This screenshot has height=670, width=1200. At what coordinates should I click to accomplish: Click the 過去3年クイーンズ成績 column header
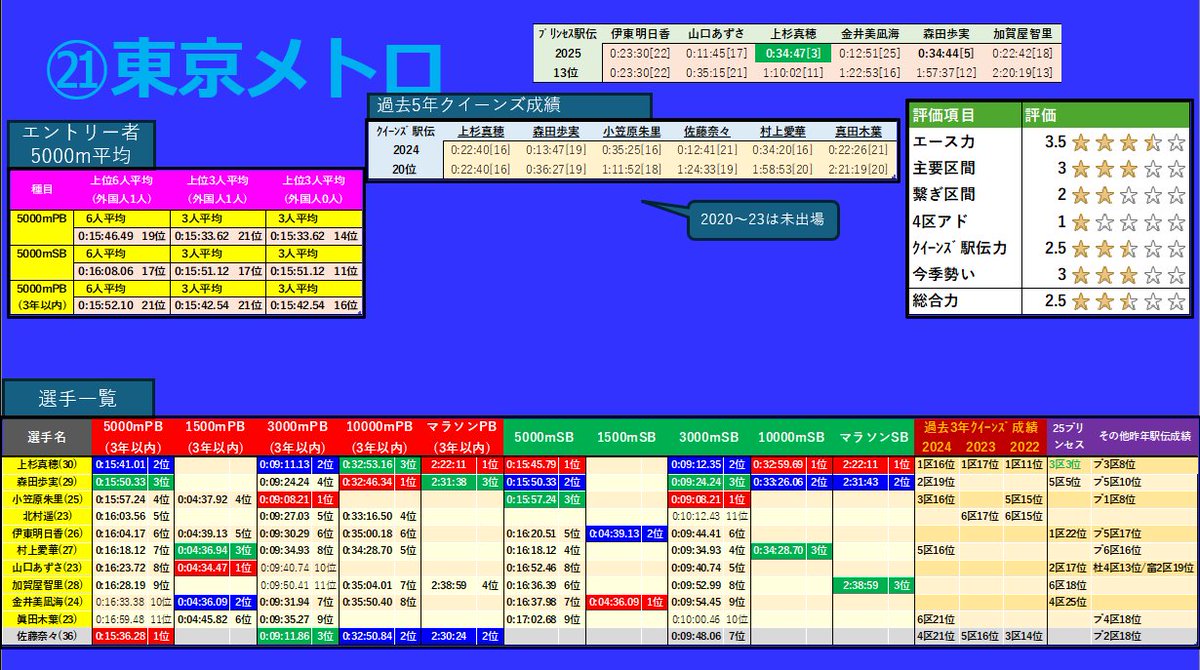979,427
